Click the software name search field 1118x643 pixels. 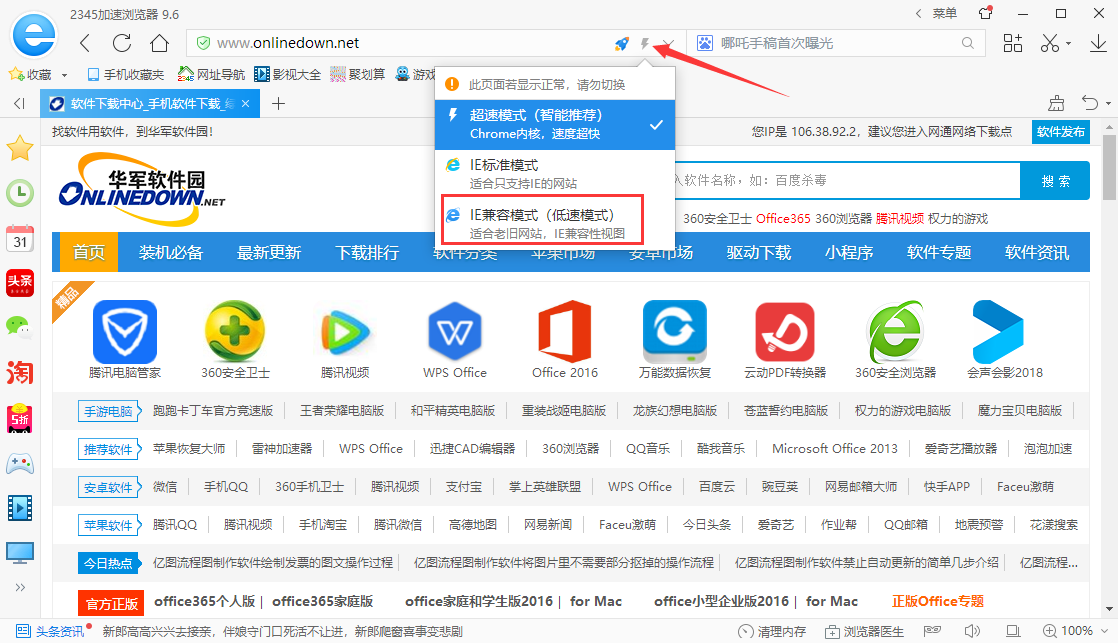(x=848, y=181)
